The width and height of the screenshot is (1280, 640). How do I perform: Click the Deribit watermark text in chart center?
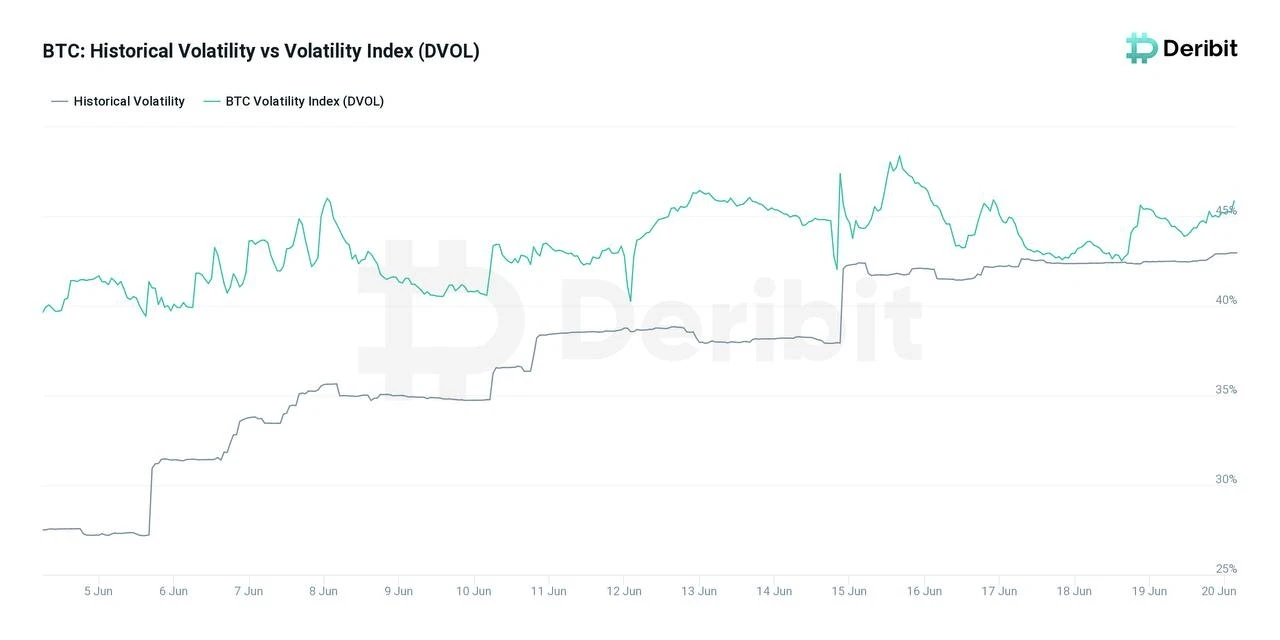tap(740, 320)
